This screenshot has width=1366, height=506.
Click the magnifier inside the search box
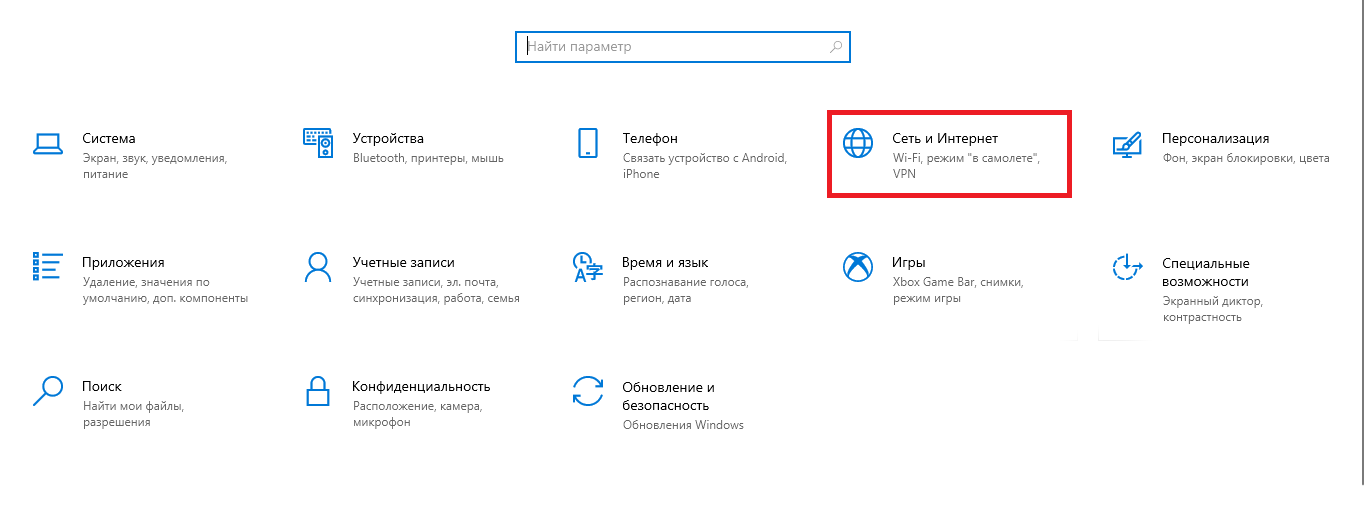tap(836, 47)
